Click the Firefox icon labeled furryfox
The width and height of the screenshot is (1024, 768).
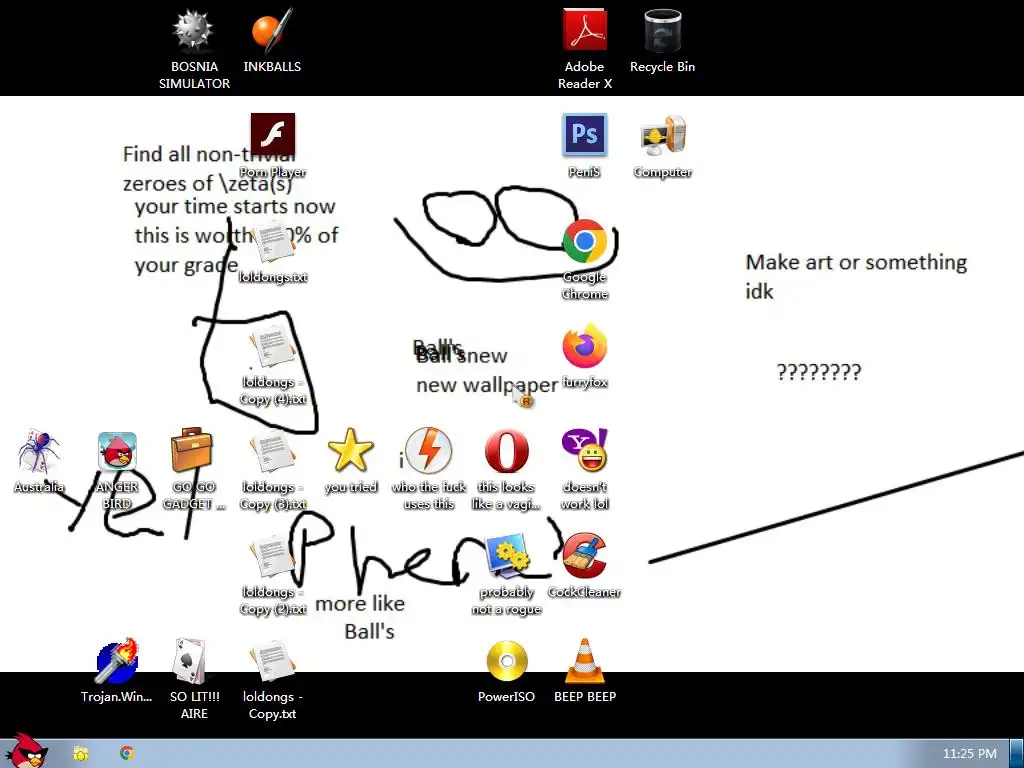584,357
